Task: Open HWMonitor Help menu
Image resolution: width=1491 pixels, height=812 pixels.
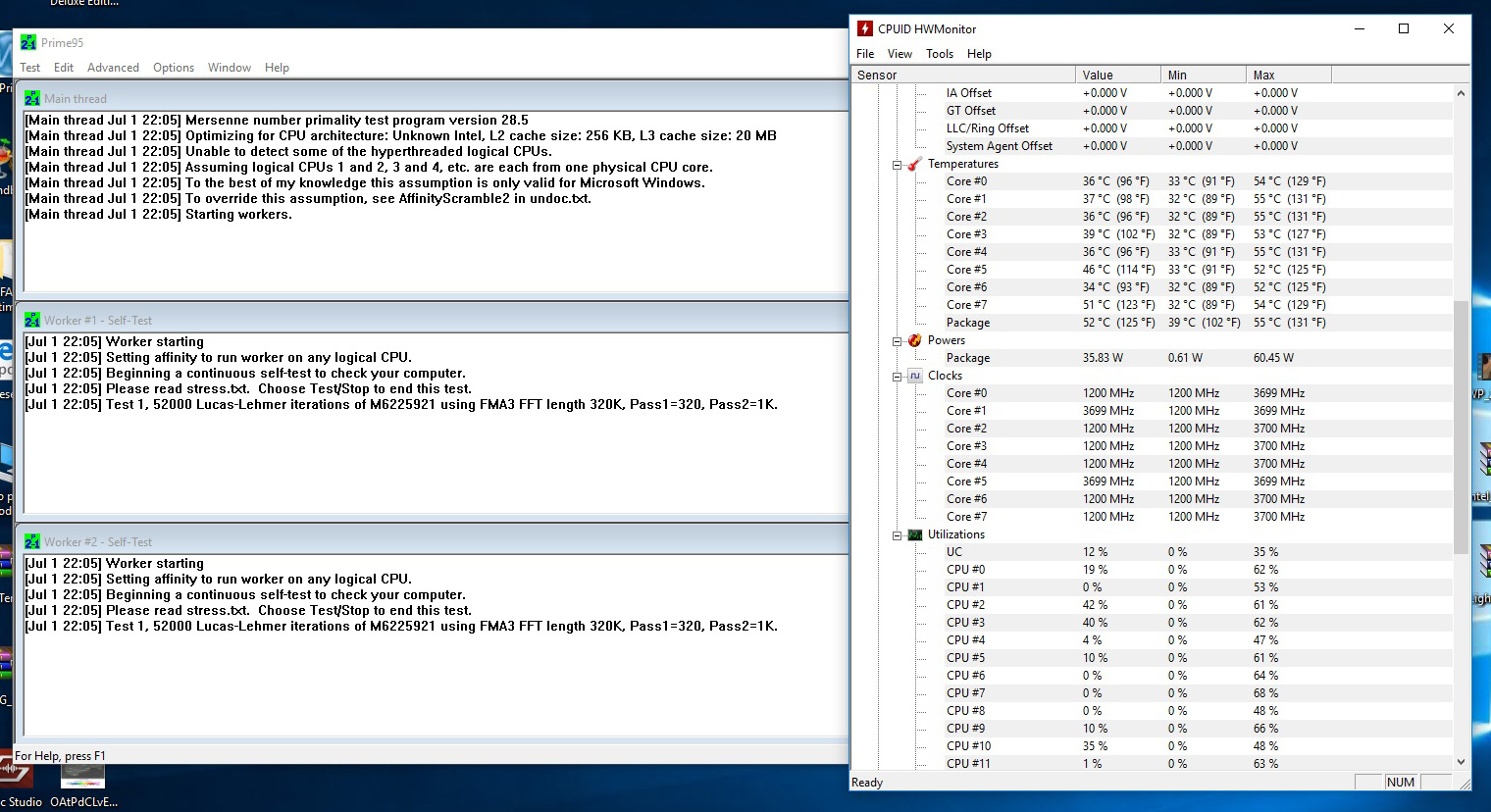Action: coord(979,54)
